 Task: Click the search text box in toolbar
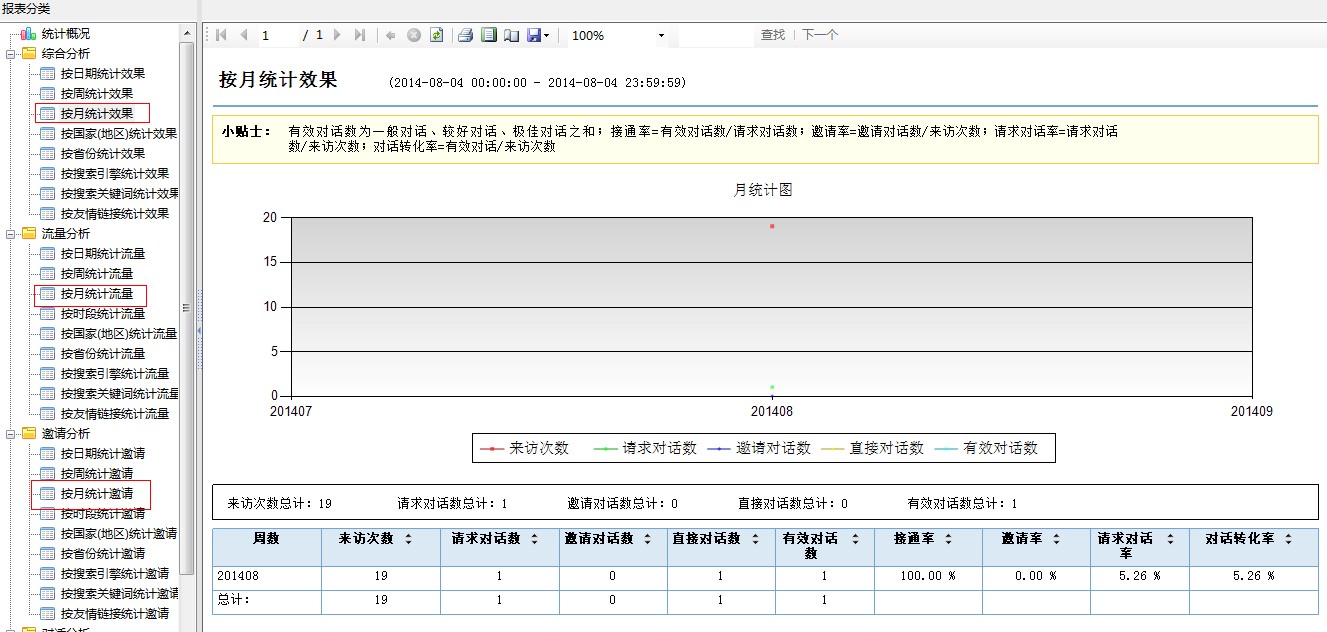click(715, 35)
